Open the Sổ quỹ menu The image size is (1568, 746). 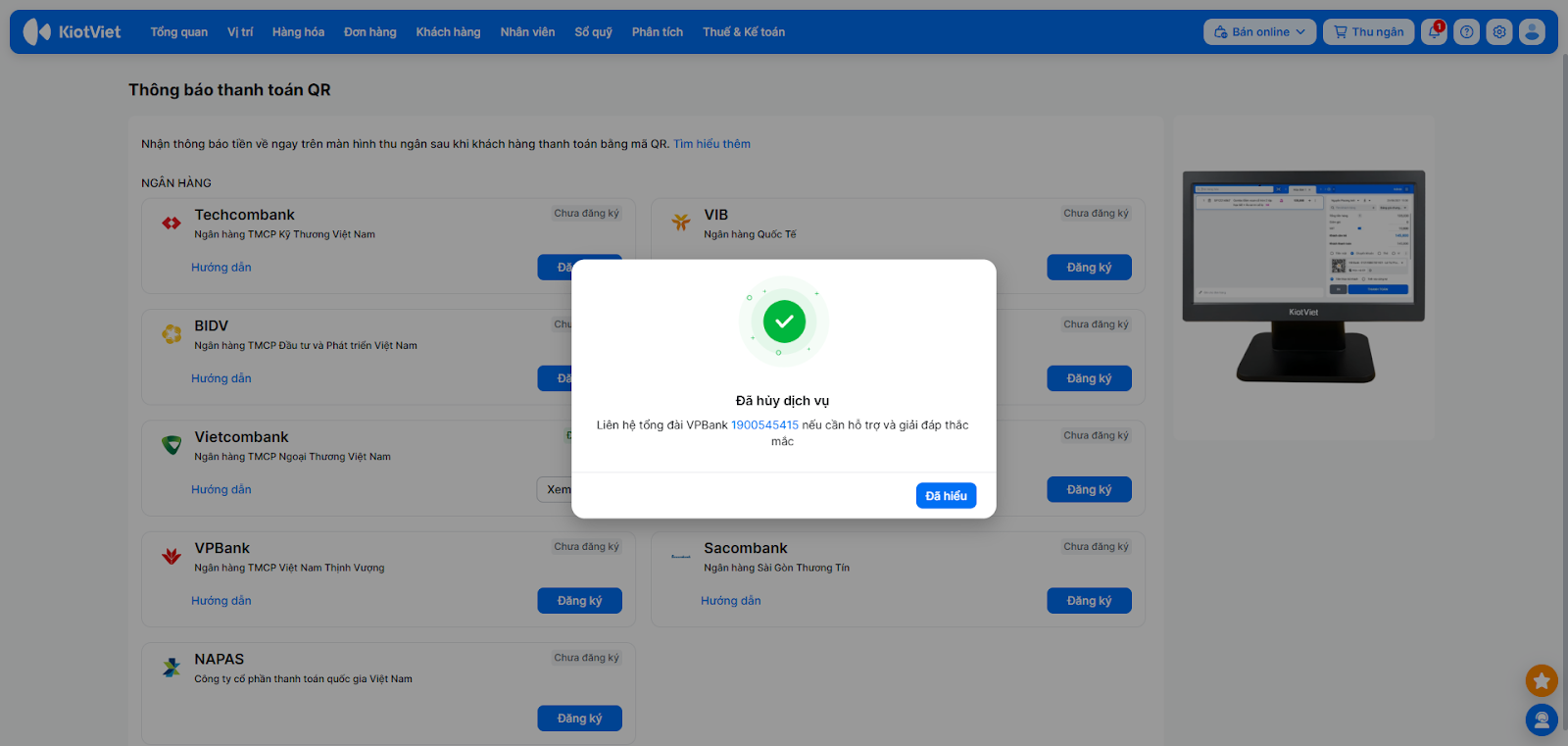pos(594,31)
